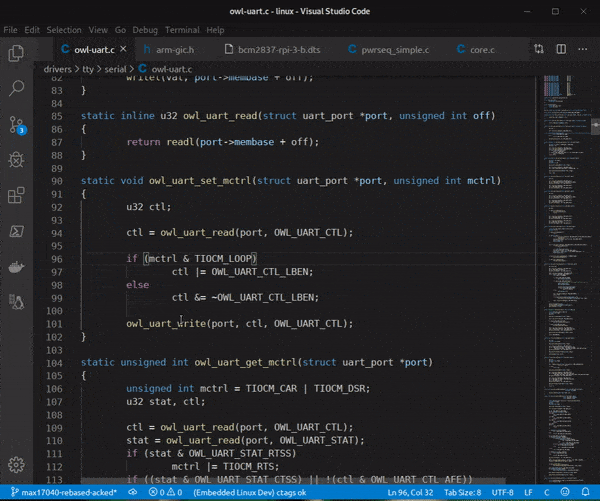
Task: Open Source Control view with 3 changes
Action: [x=17, y=125]
